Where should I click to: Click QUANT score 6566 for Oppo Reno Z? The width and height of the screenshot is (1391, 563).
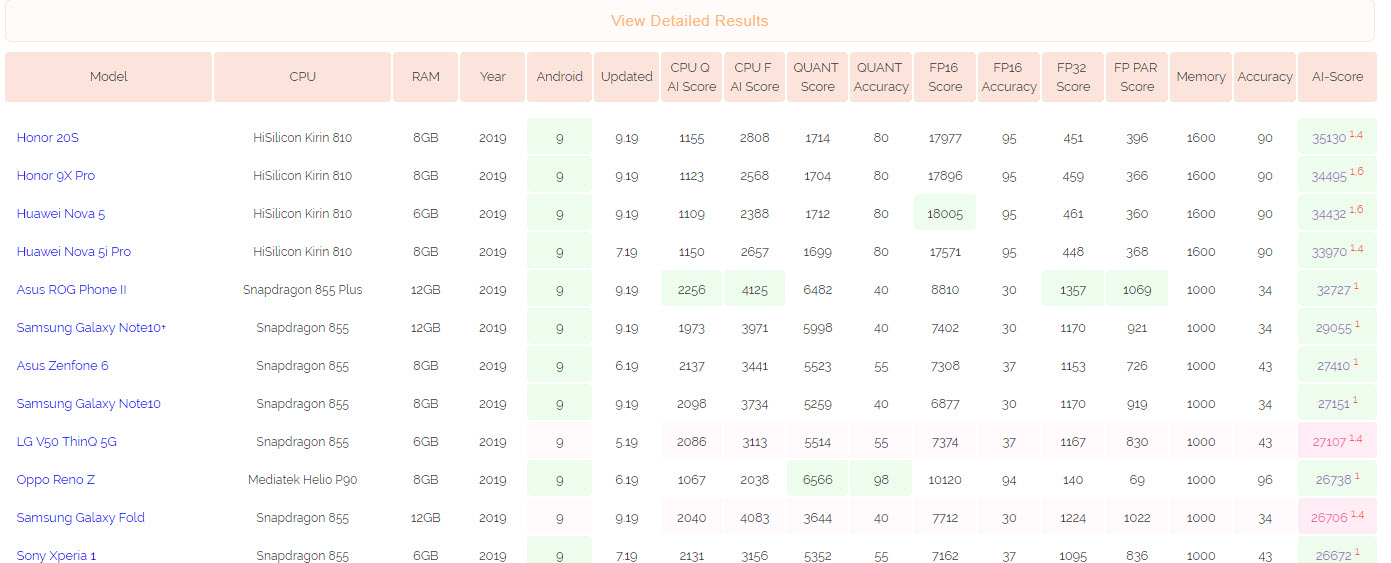point(817,479)
